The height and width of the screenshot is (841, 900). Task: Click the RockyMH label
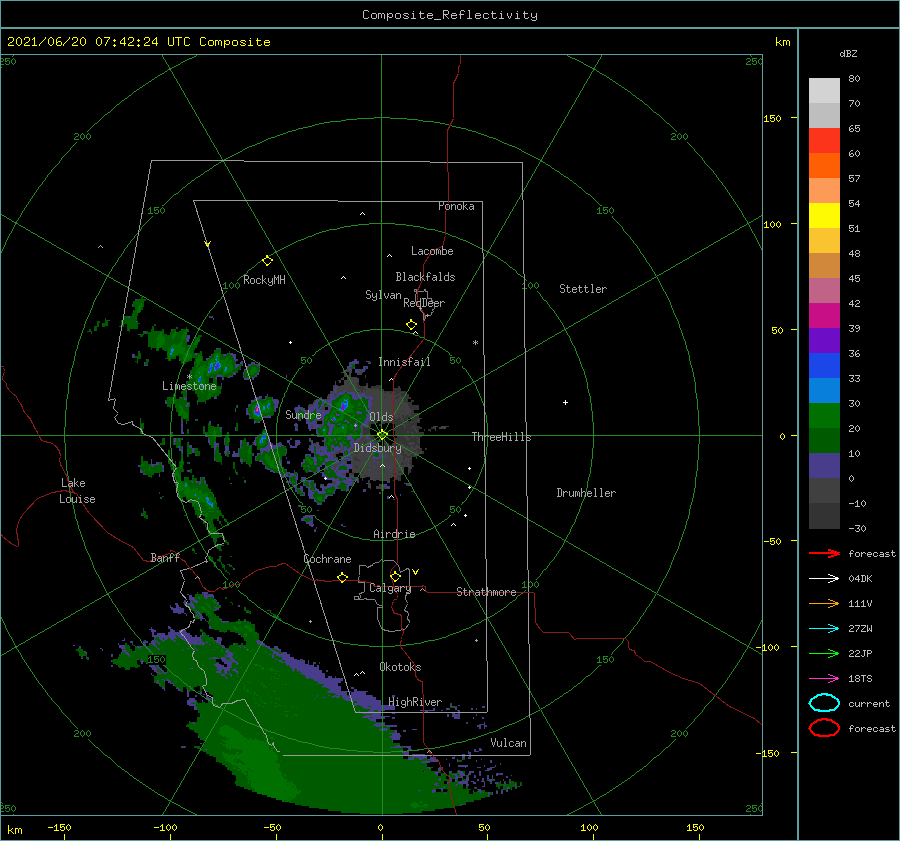point(264,280)
